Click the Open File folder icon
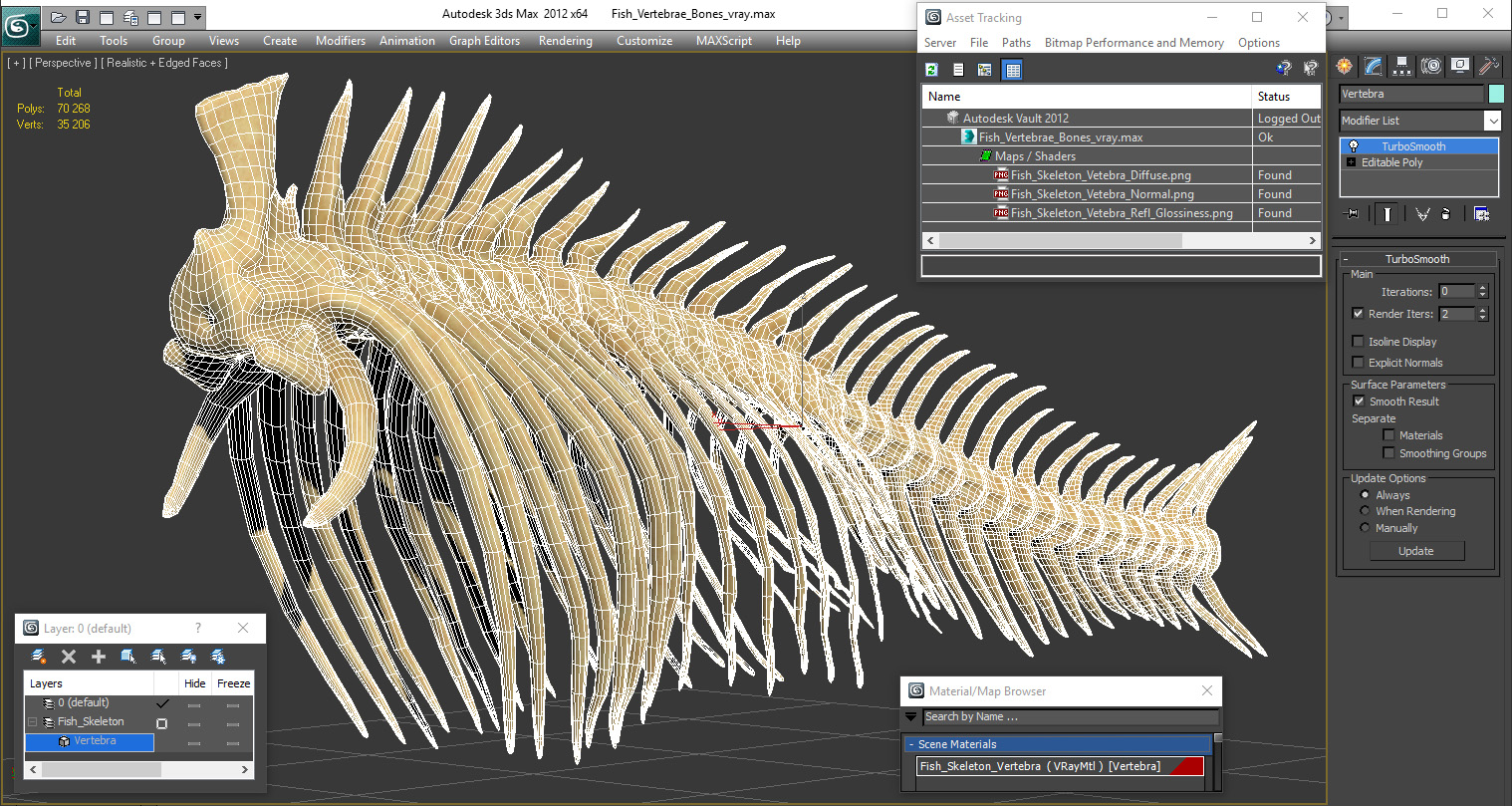The height and width of the screenshot is (806, 1512). [59, 17]
